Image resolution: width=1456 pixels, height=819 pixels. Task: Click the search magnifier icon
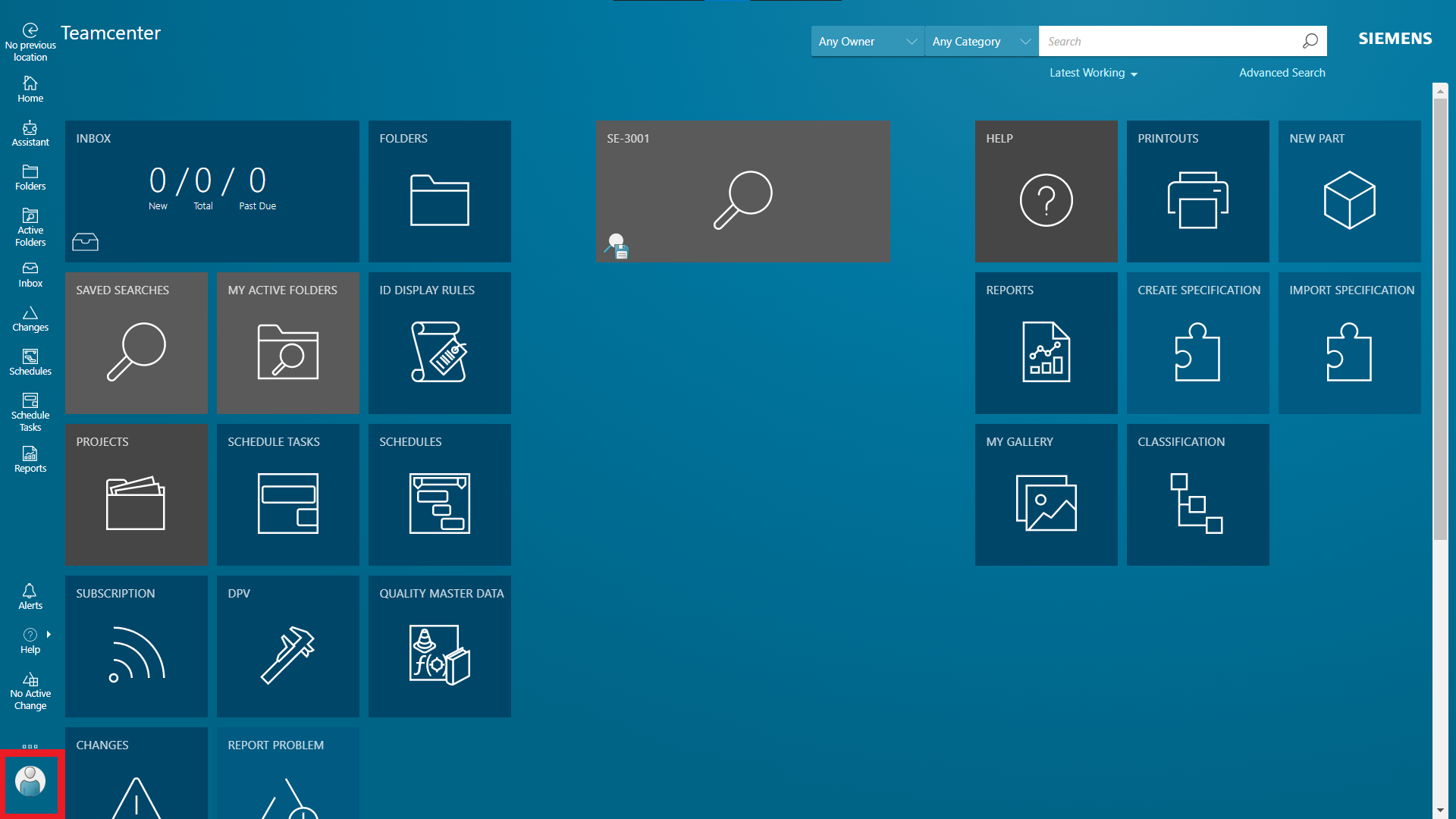[x=1310, y=41]
